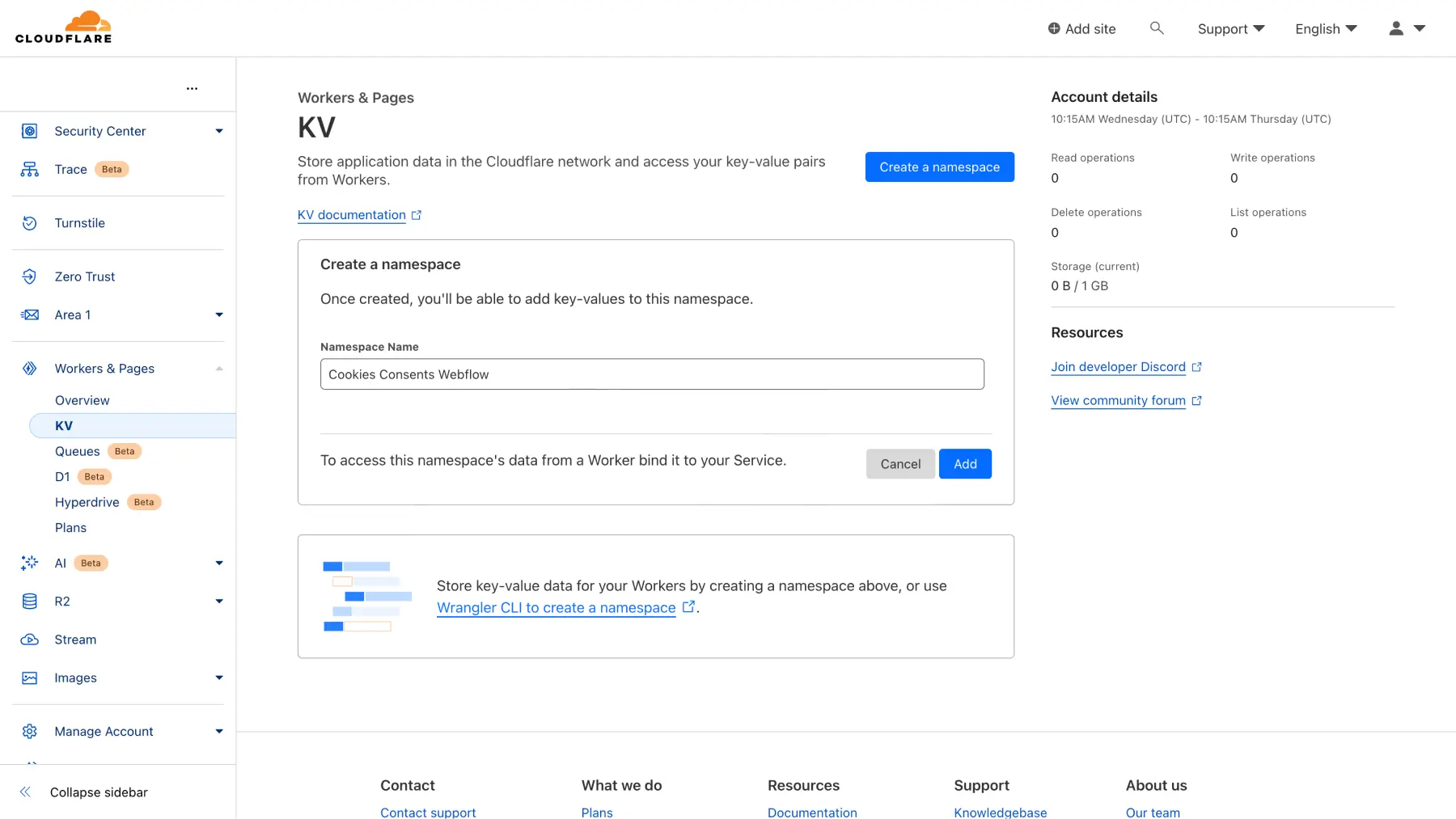Select KV in the sidebar
Screen dimensions: 1456x819
tap(133, 425)
